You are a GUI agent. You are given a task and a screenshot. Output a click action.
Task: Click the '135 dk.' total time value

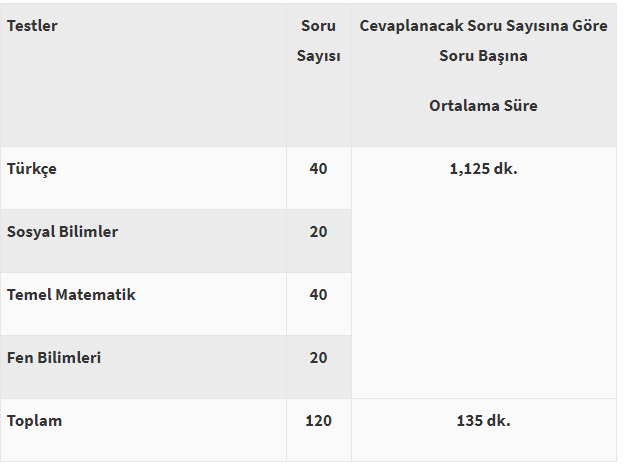[x=483, y=421]
